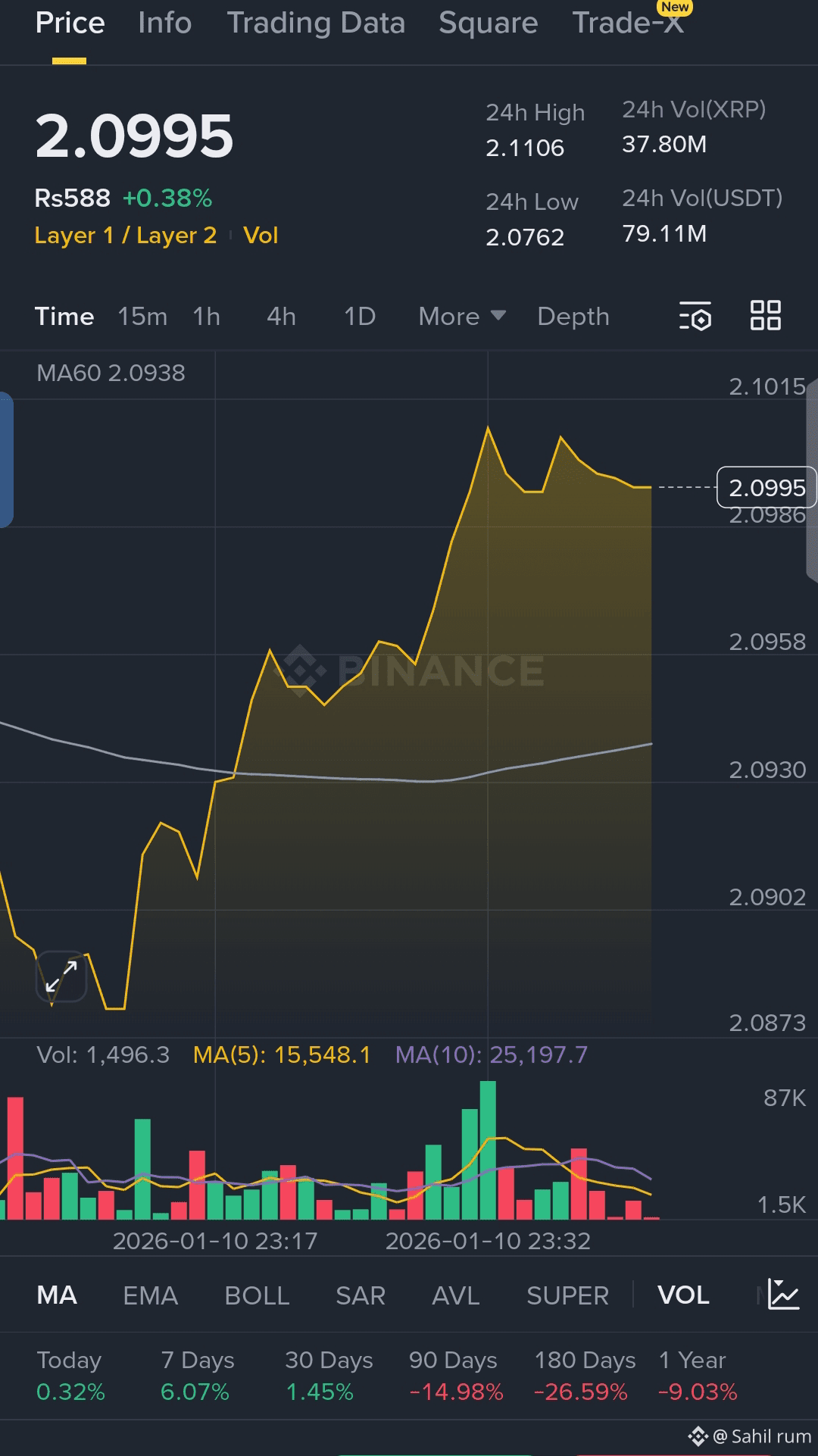Select the Time chart interval
This screenshot has height=1456, width=818.
64,316
